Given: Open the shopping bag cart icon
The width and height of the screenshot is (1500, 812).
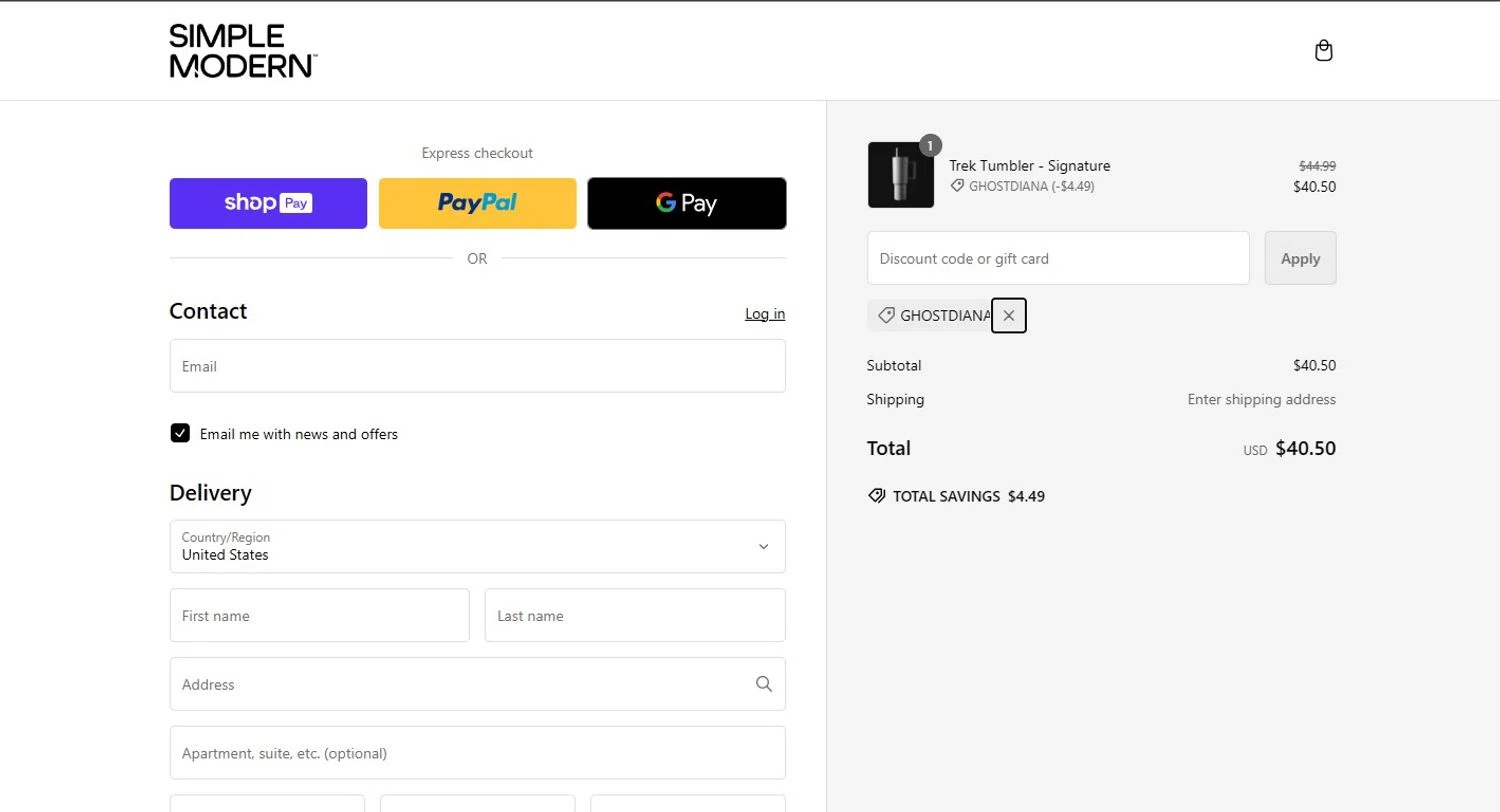Looking at the screenshot, I should click(x=1323, y=51).
